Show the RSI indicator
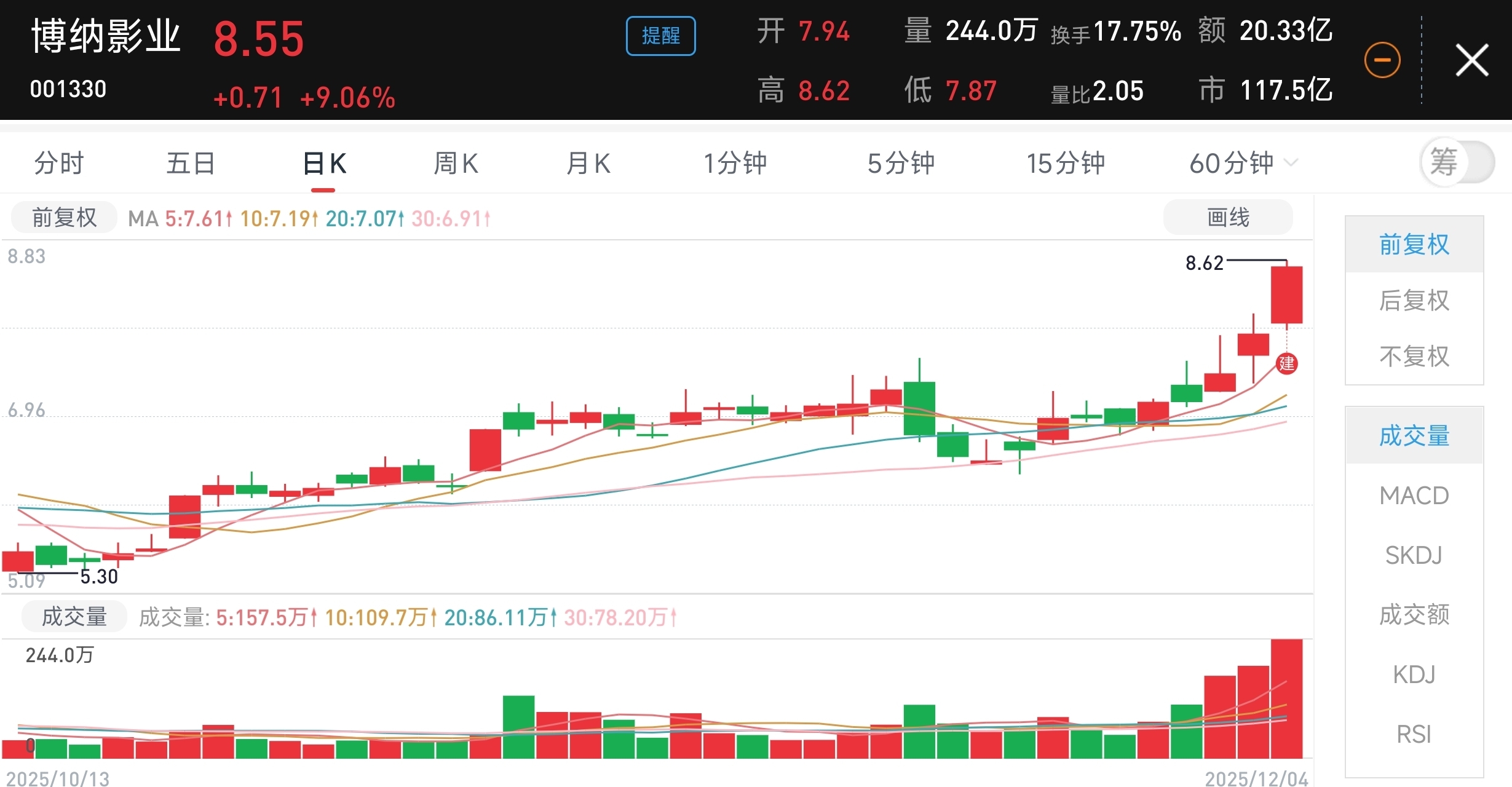This screenshot has height=787, width=1512. click(1414, 734)
